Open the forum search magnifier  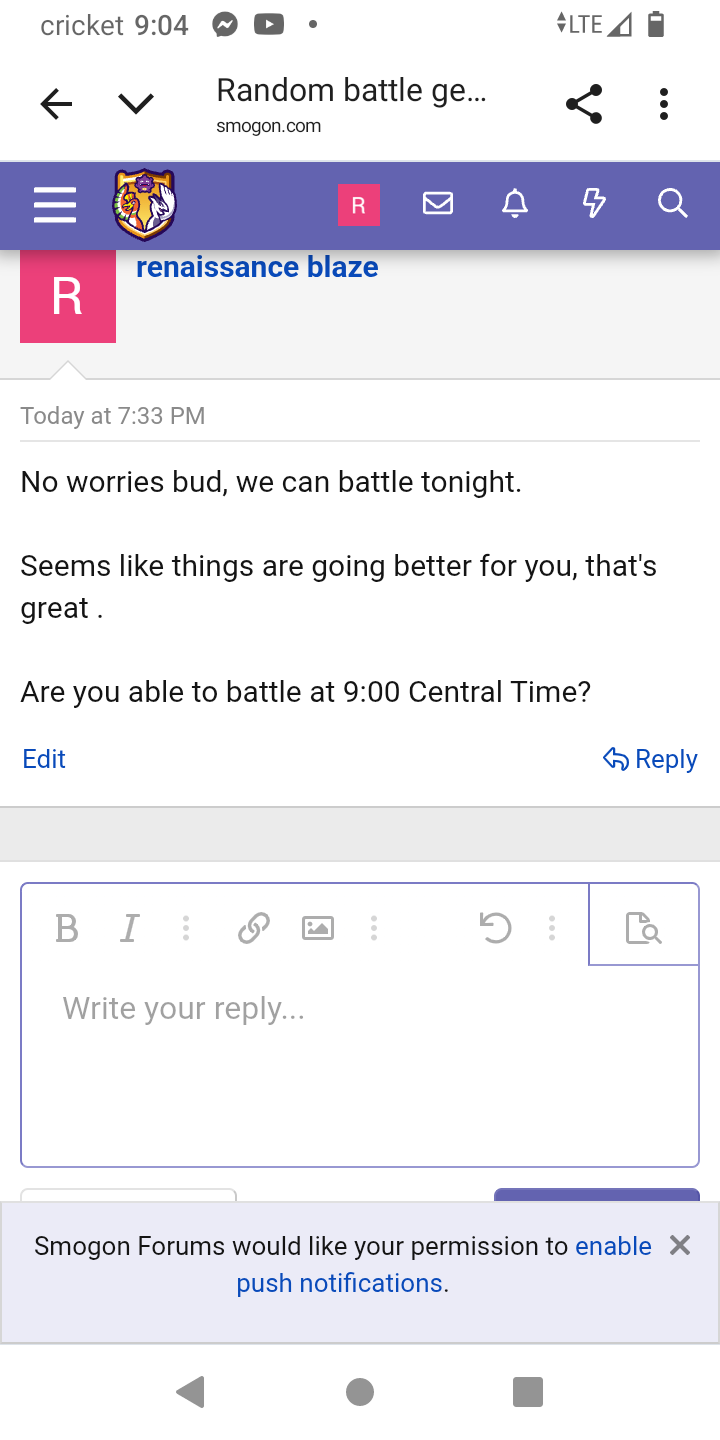[x=673, y=204]
